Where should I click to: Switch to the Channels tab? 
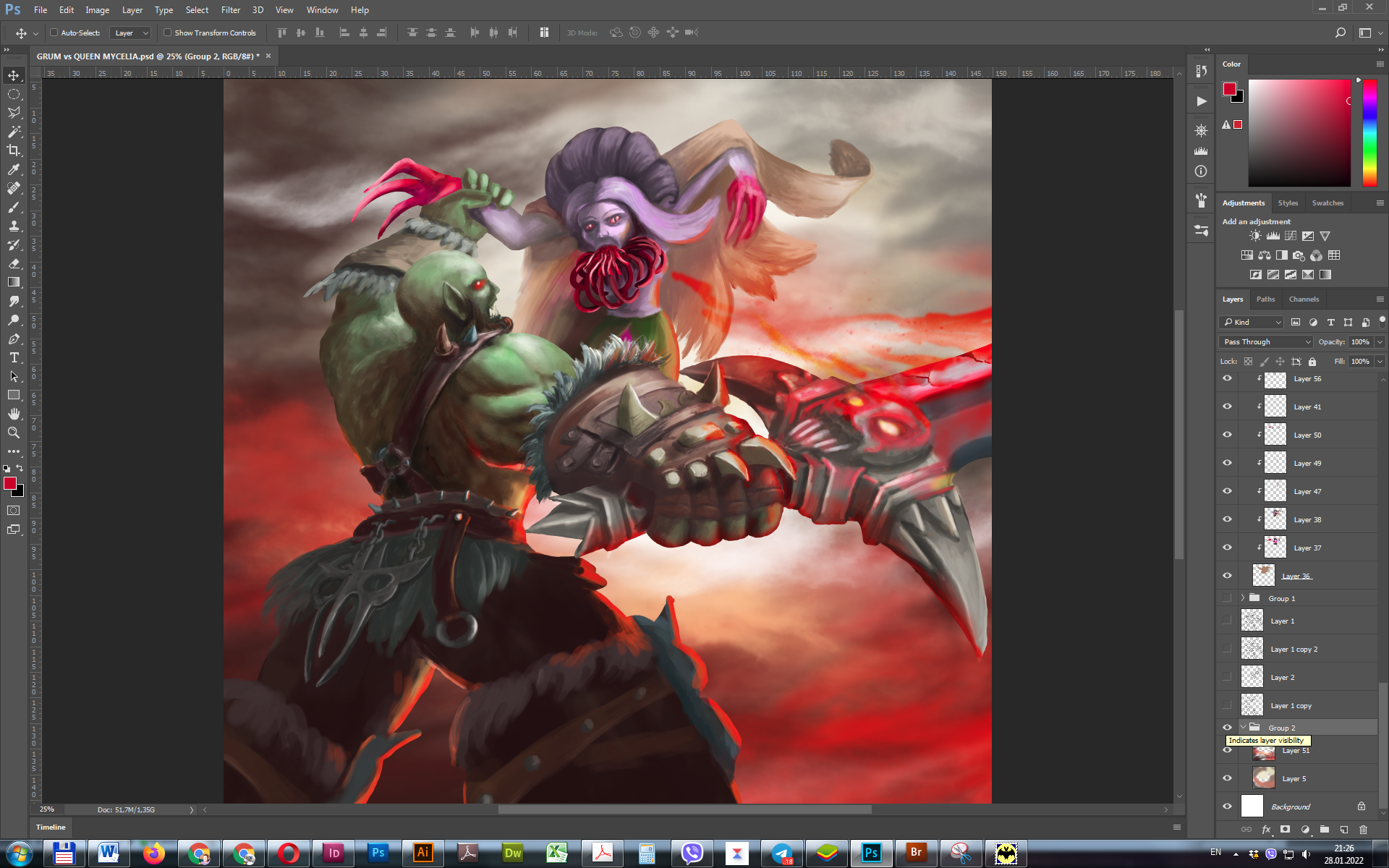(x=1304, y=299)
